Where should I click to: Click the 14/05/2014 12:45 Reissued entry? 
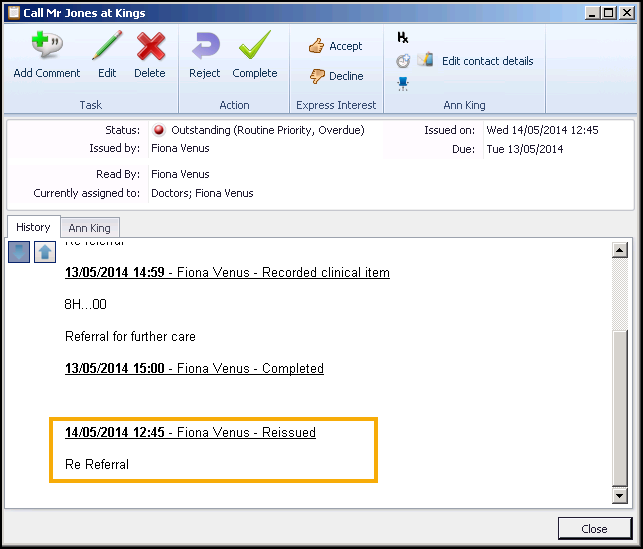point(190,433)
